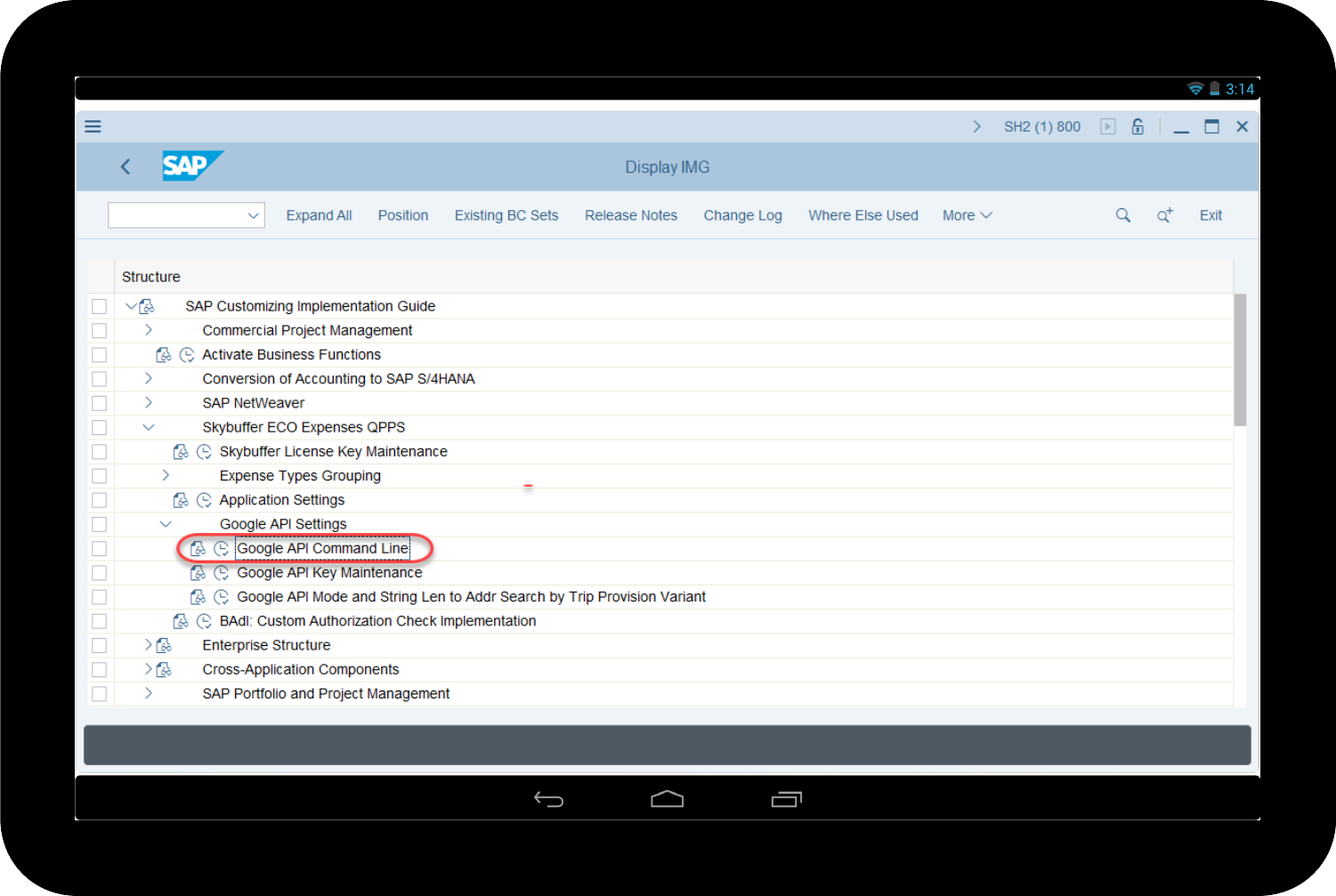Collapse Skybuffer ECO Expenses QPPS node
This screenshot has width=1336, height=896.
pos(149,427)
